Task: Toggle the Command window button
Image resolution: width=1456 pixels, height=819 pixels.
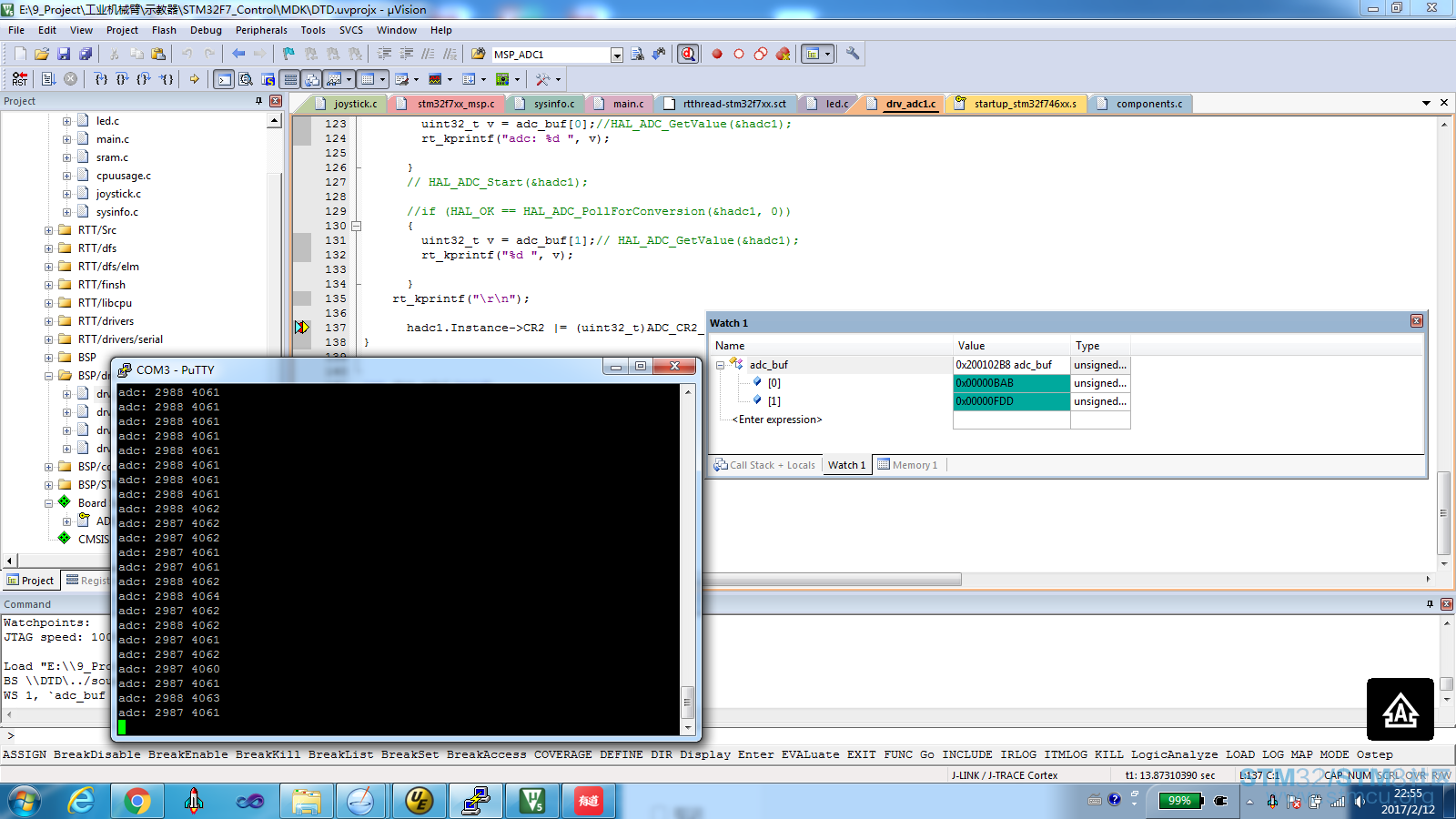Action: coord(224,79)
